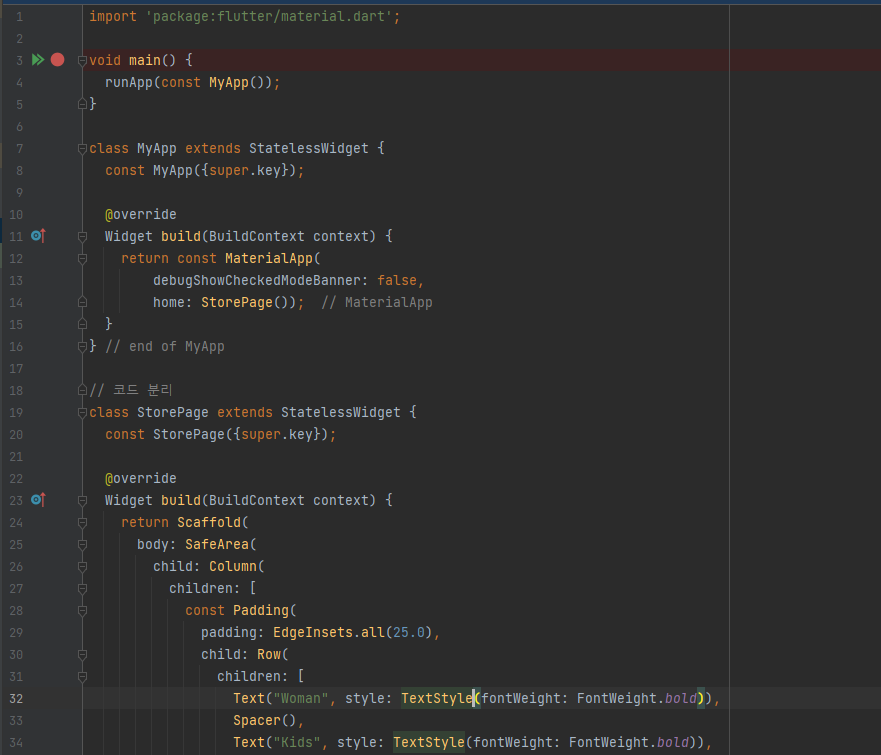The width and height of the screenshot is (881, 755).
Task: Fold the build method on line 11
Action: click(x=82, y=236)
